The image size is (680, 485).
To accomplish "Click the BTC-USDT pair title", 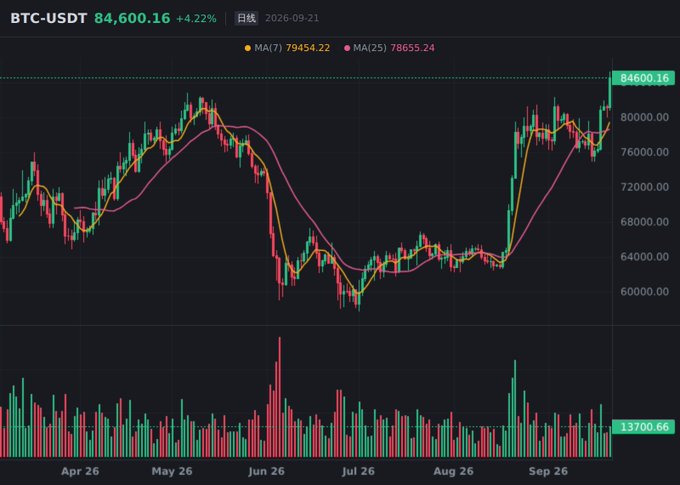I will pos(49,18).
